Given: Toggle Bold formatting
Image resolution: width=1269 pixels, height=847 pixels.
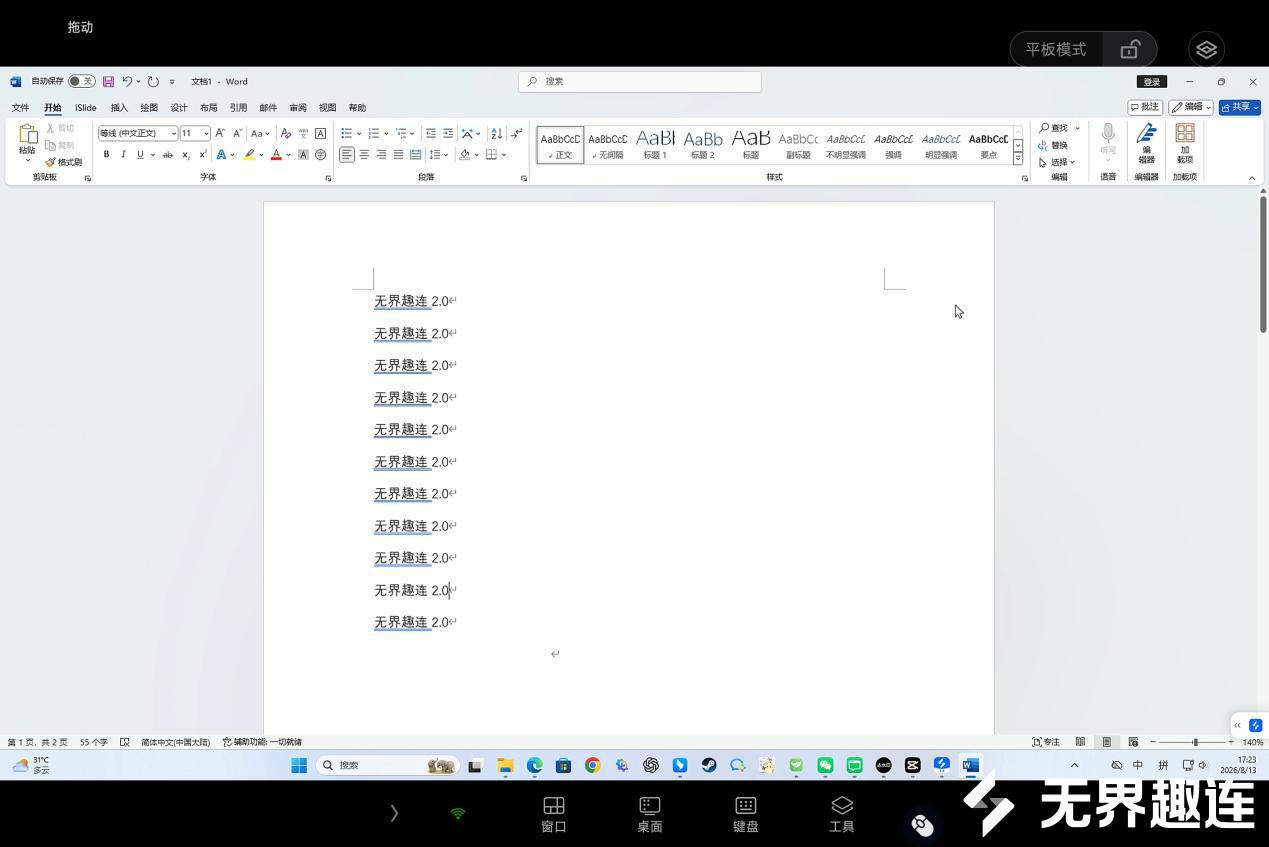Looking at the screenshot, I should [x=106, y=155].
